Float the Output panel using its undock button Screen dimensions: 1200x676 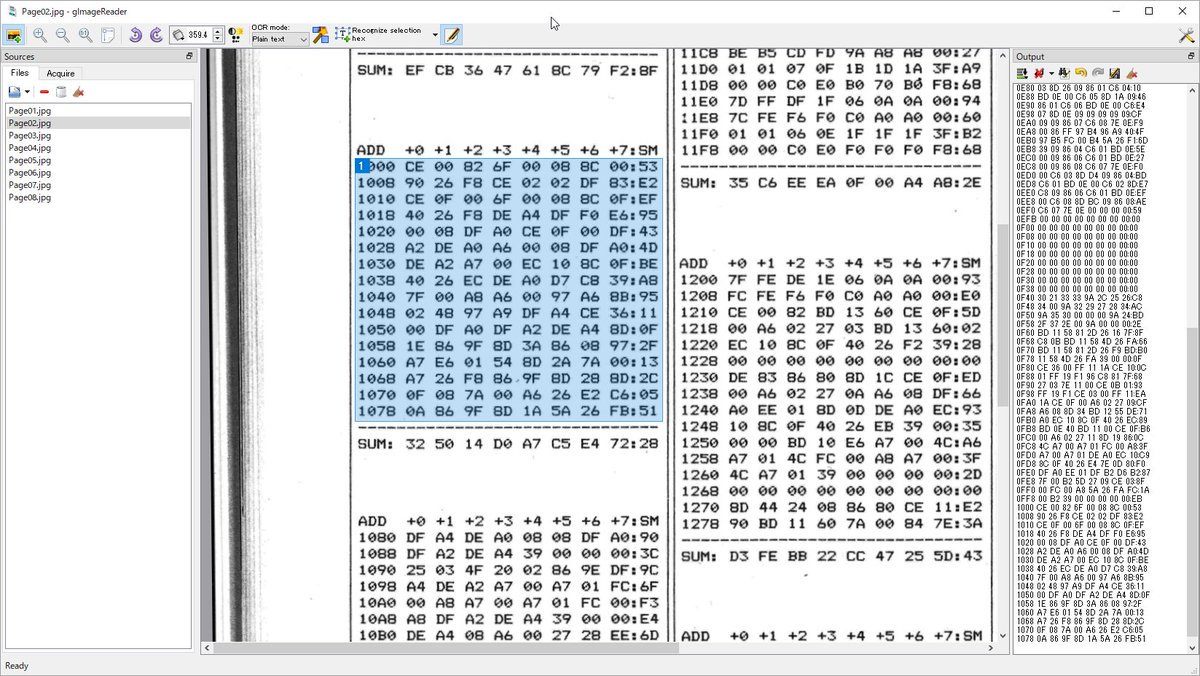pos(1190,57)
